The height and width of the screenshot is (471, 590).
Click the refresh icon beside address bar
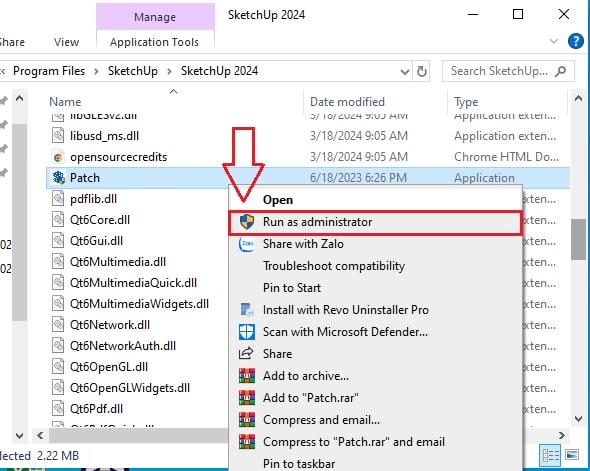(422, 71)
